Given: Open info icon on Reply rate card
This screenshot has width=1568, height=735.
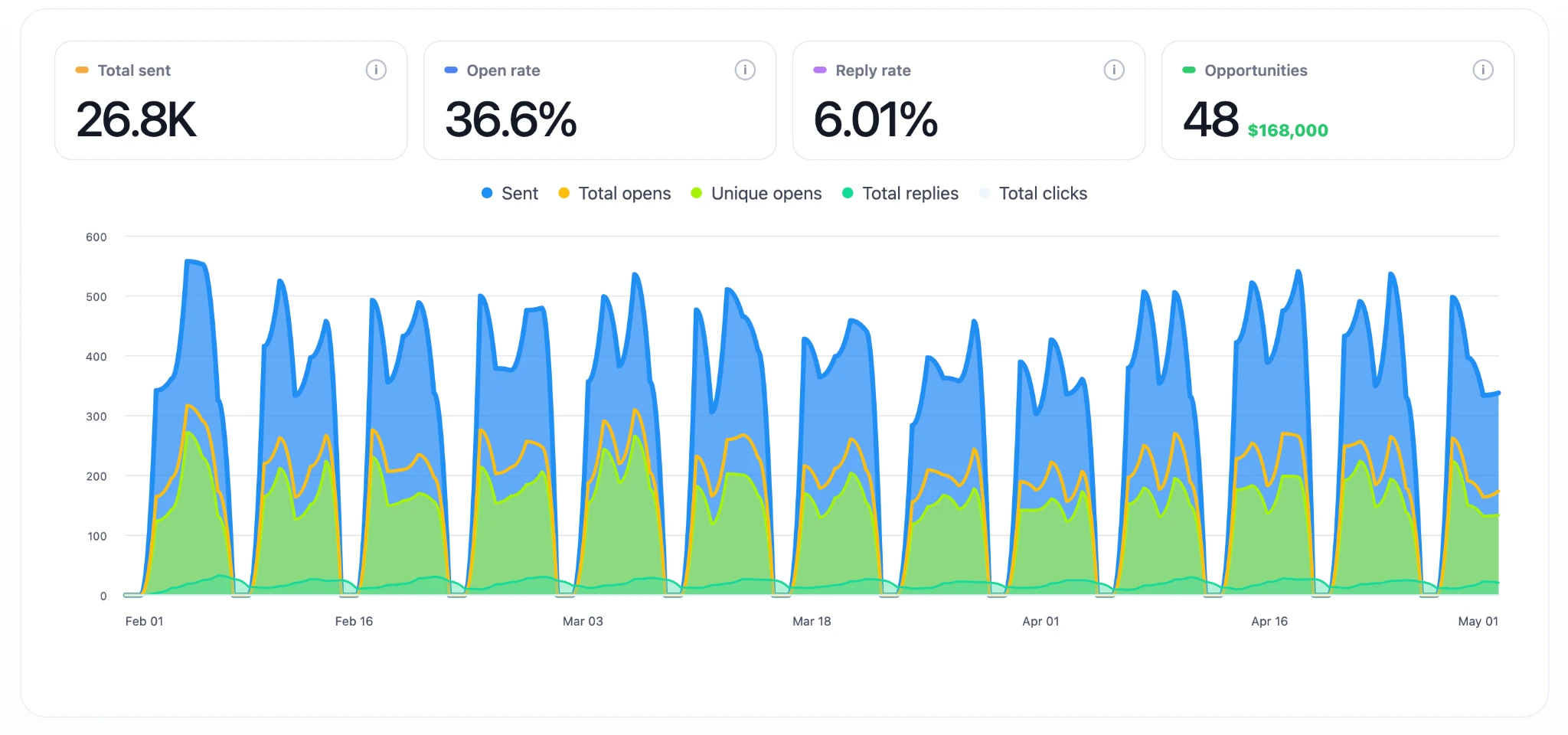Looking at the screenshot, I should click(x=1114, y=70).
